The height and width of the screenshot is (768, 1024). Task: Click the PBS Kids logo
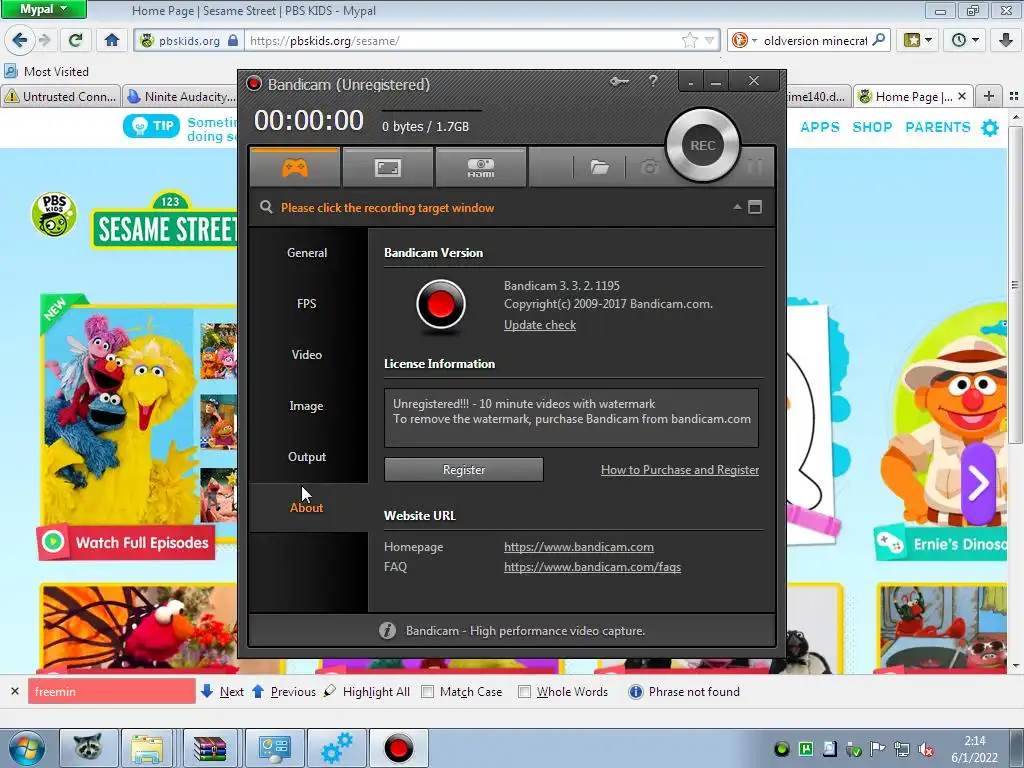(54, 214)
